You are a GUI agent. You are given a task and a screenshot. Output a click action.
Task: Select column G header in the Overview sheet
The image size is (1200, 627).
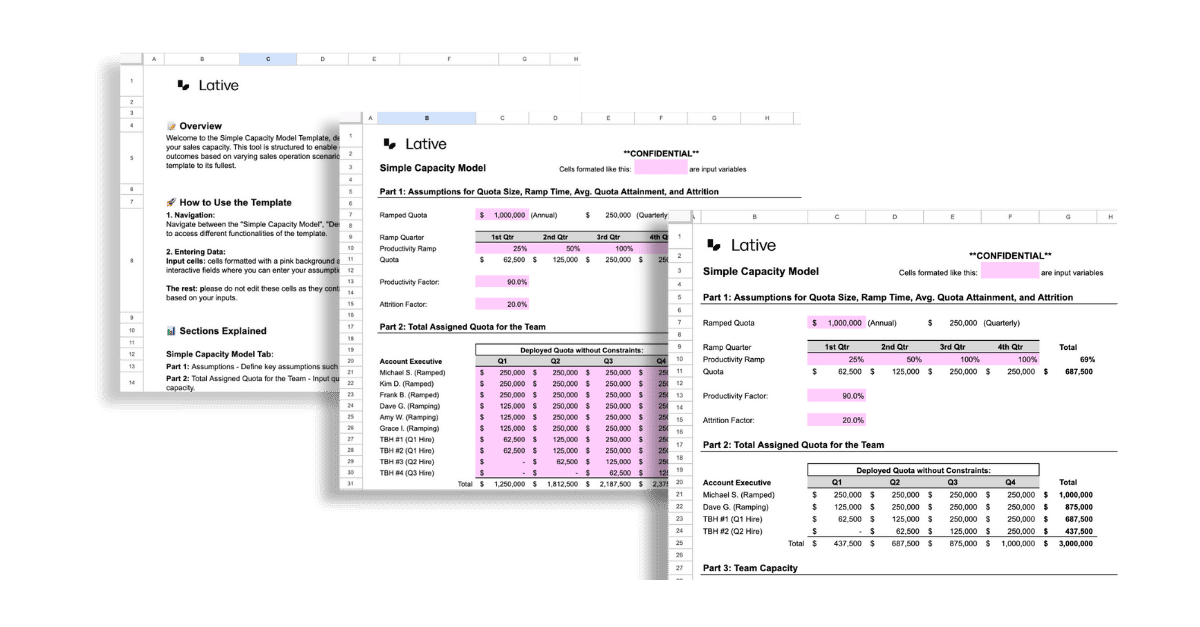pos(524,59)
